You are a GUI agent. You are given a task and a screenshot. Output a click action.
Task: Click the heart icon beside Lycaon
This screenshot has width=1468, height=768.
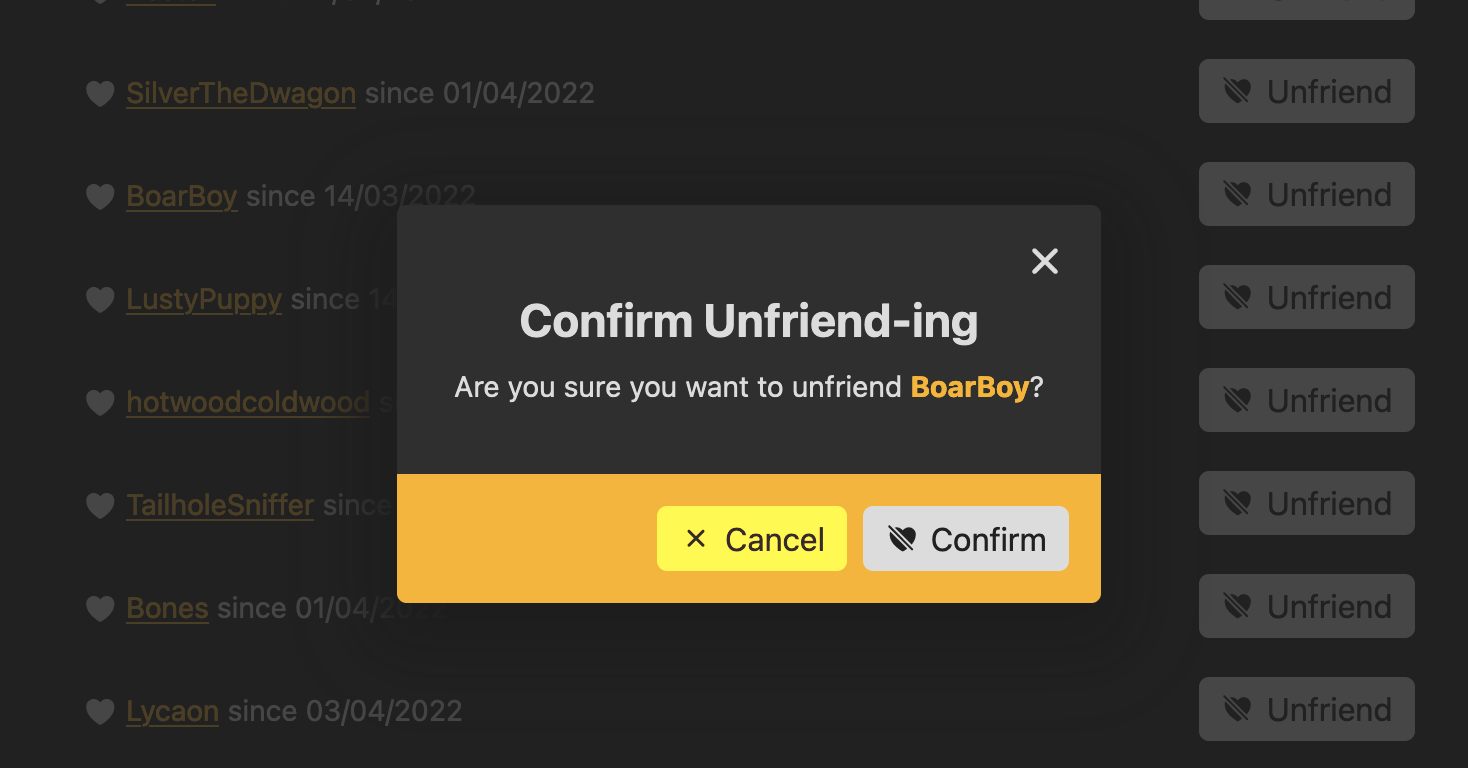tap(100, 711)
